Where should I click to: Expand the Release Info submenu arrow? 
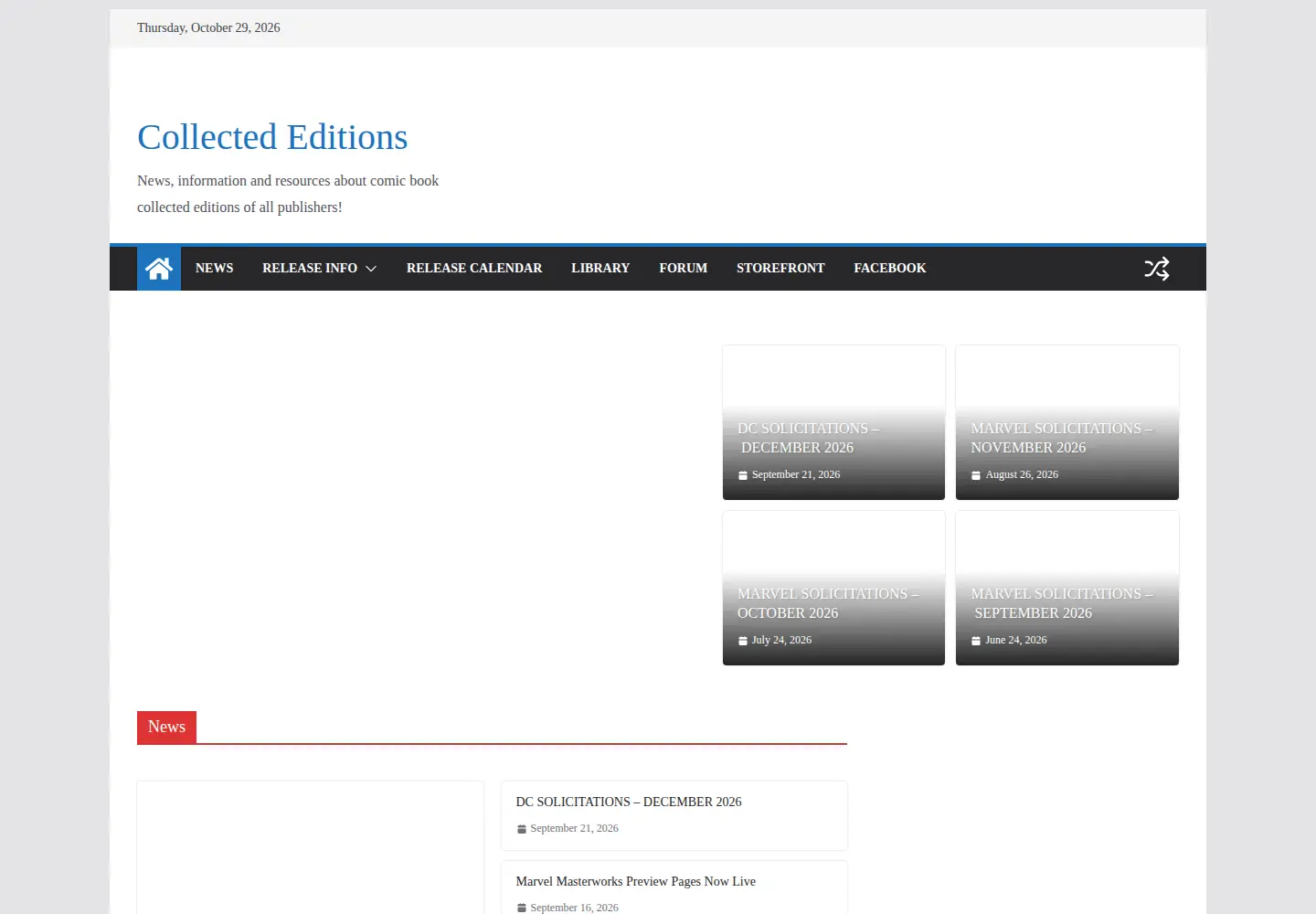tap(371, 269)
